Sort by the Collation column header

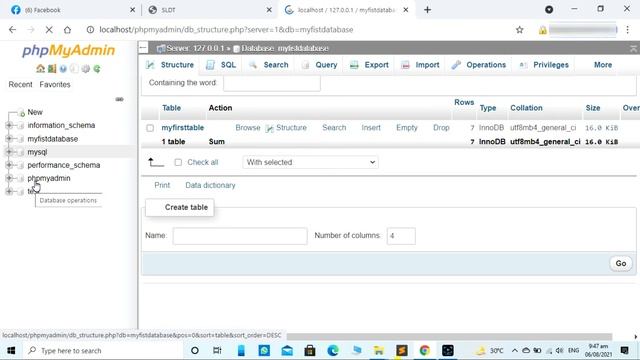tap(526, 108)
